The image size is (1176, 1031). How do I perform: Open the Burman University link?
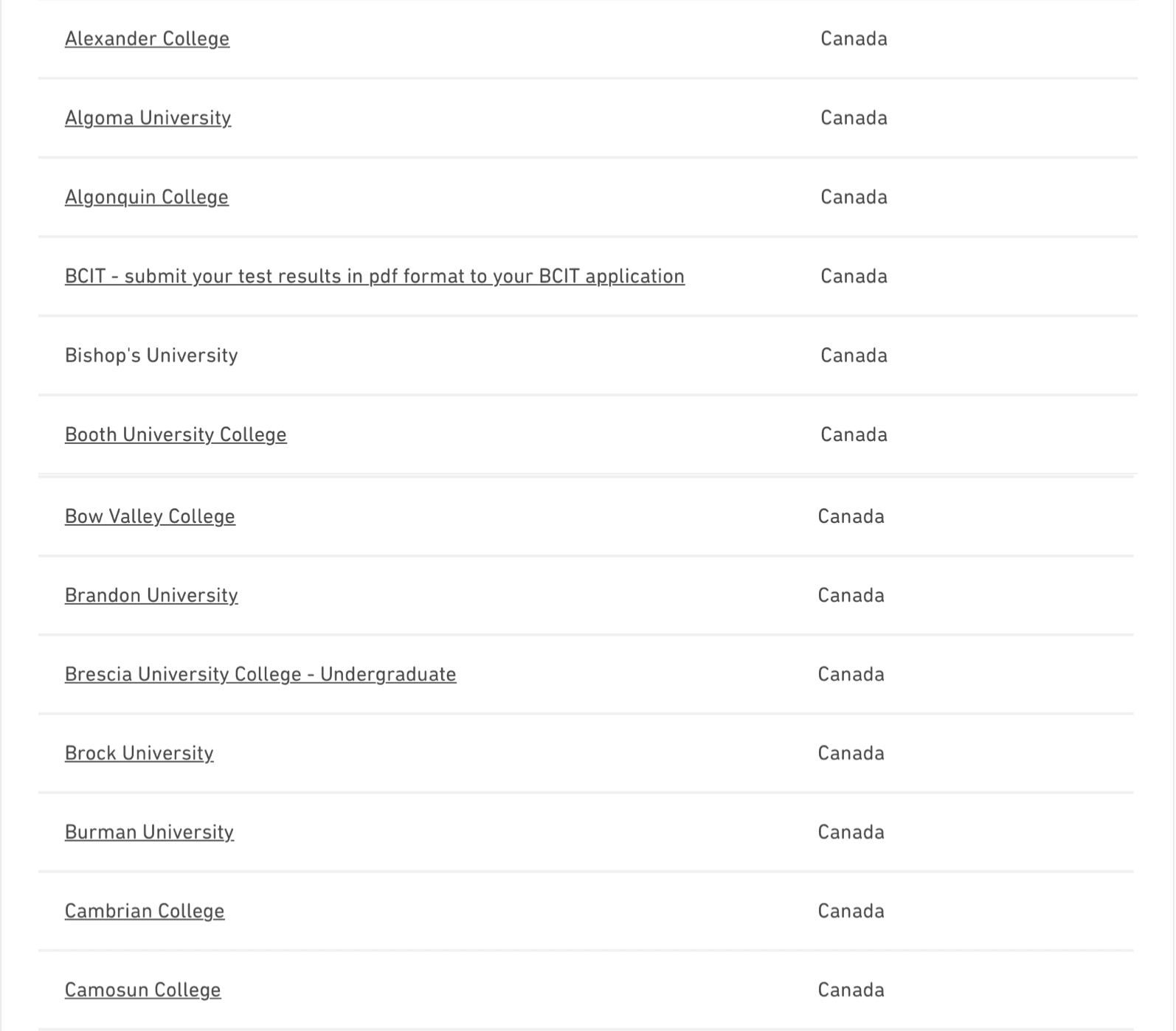[149, 832]
